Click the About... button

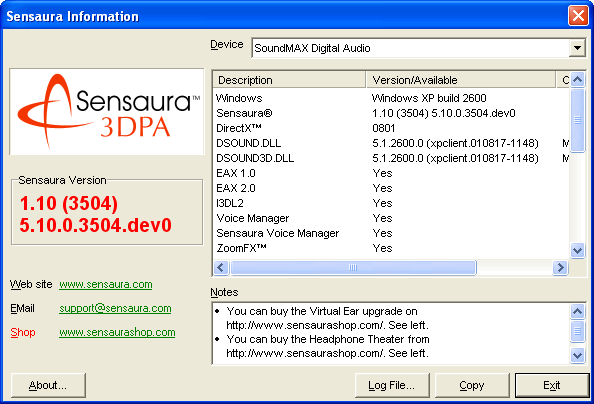tap(48, 385)
